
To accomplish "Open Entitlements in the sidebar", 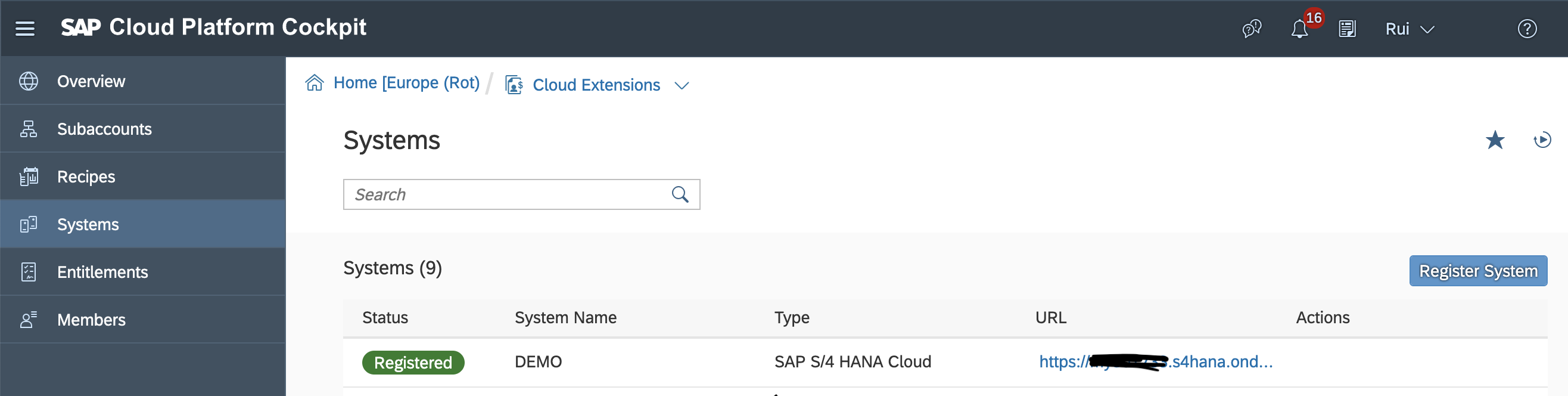I will coord(102,273).
